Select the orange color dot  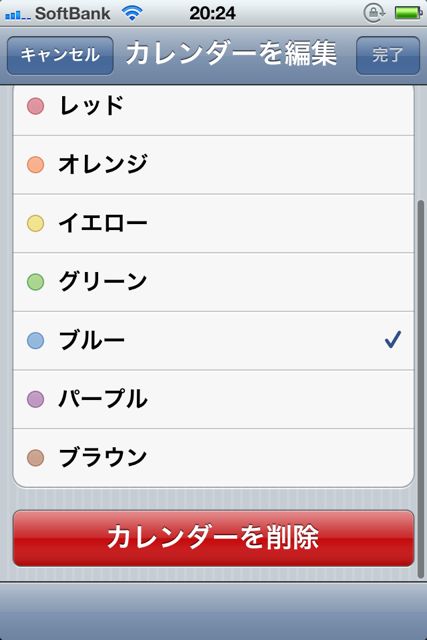point(36,165)
